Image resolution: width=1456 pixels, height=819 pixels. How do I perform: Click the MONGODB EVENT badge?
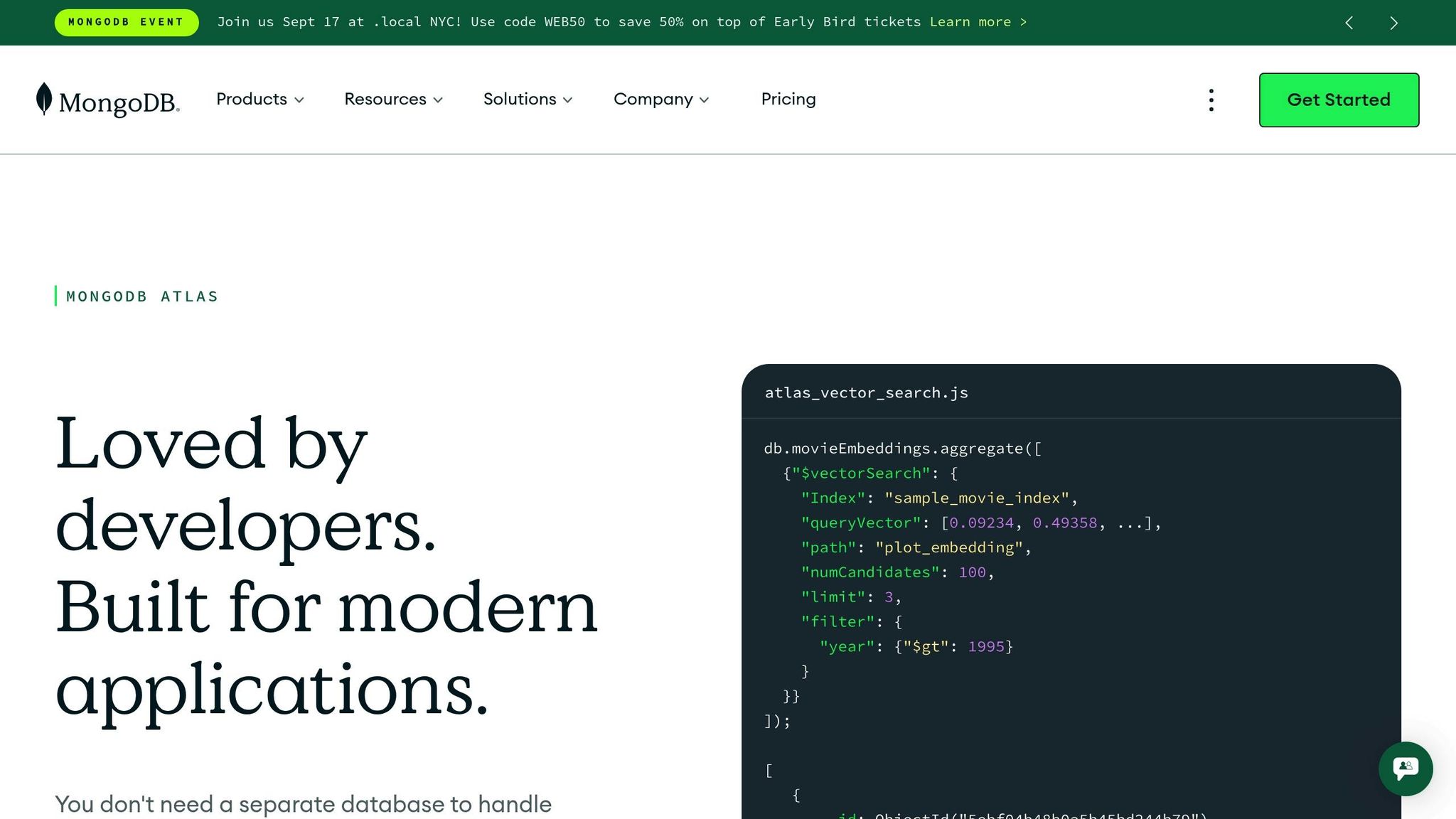[x=127, y=22]
